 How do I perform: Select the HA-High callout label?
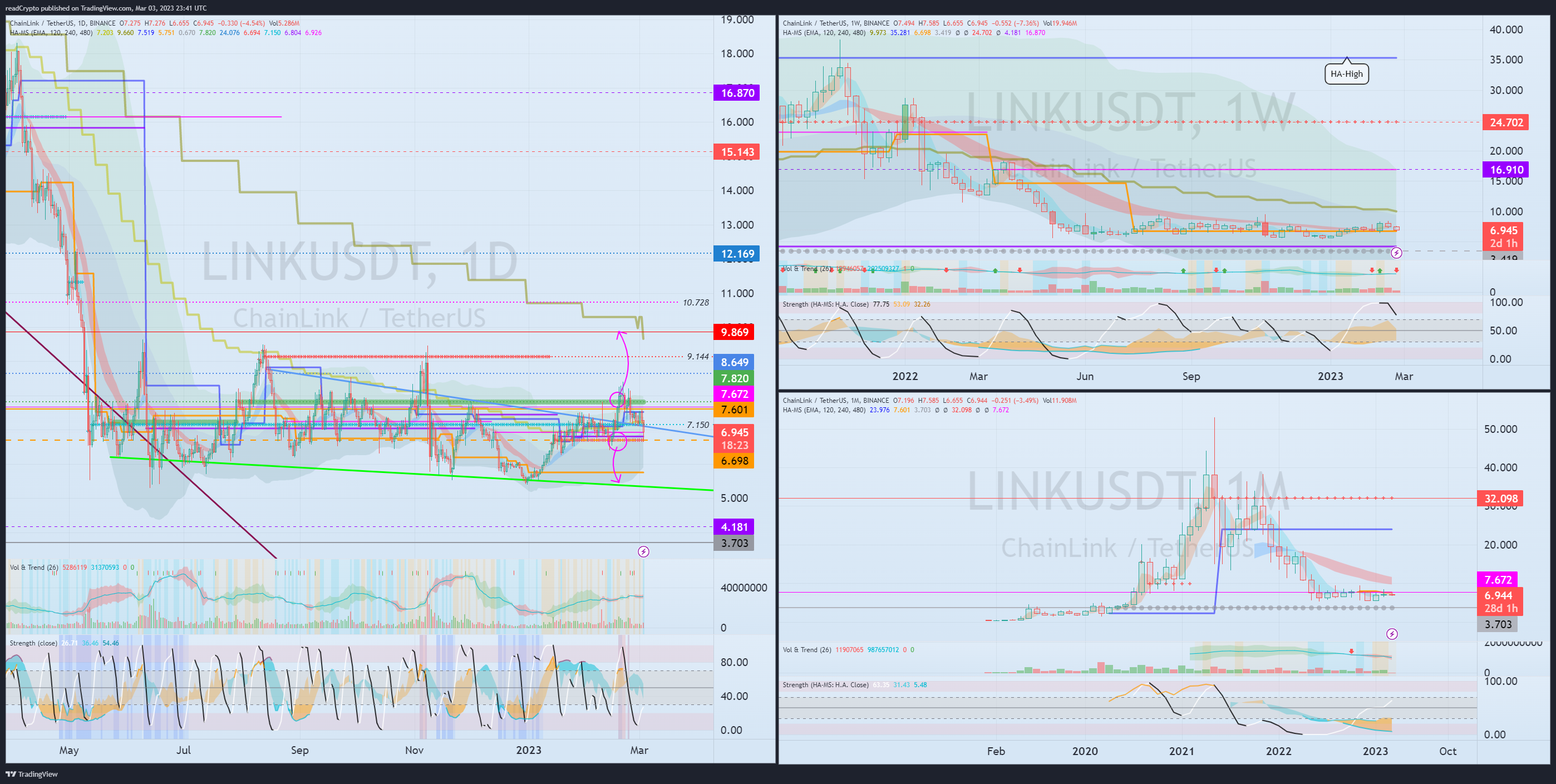[1346, 73]
